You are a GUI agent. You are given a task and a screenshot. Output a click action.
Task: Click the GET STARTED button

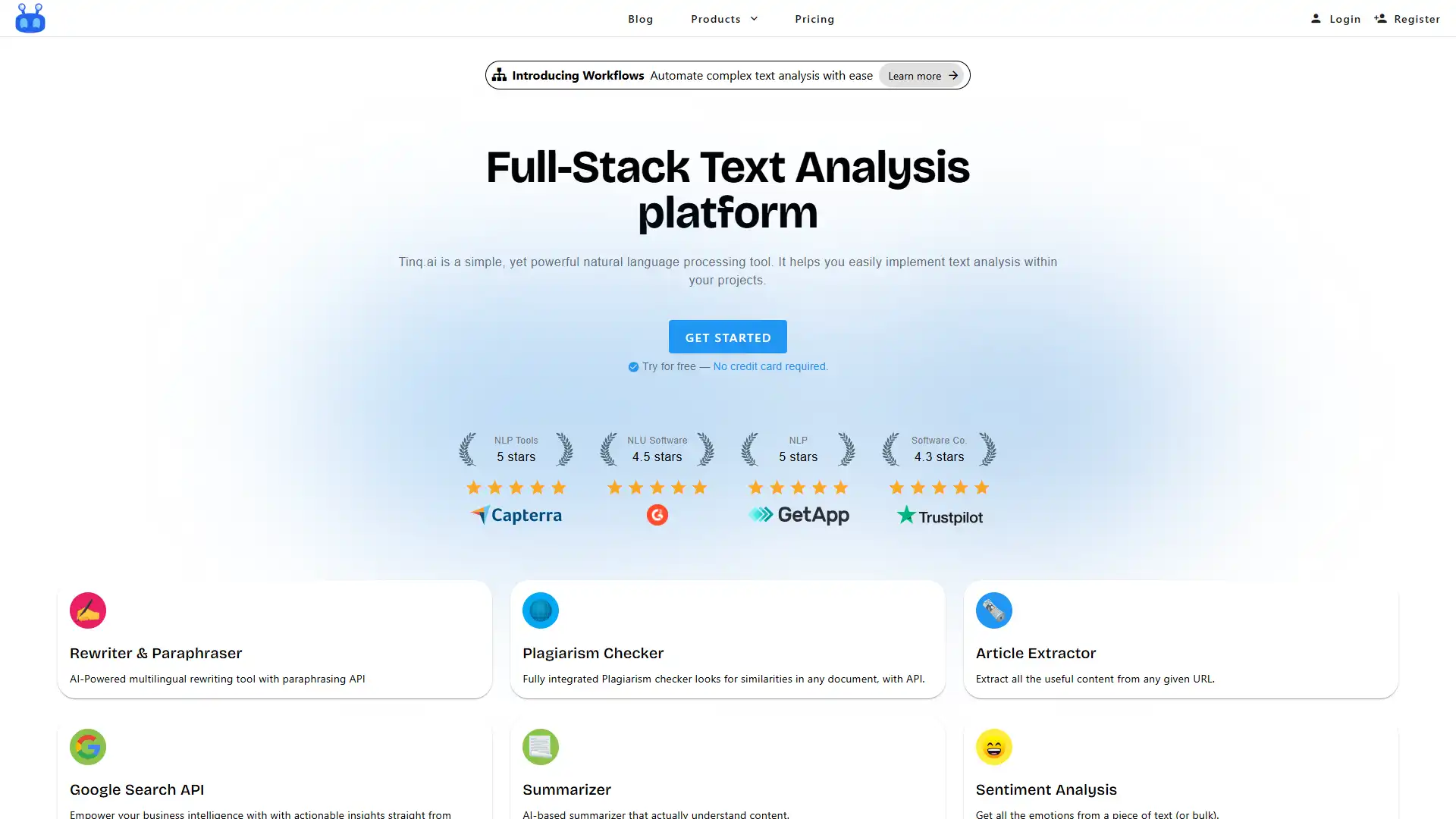click(728, 336)
